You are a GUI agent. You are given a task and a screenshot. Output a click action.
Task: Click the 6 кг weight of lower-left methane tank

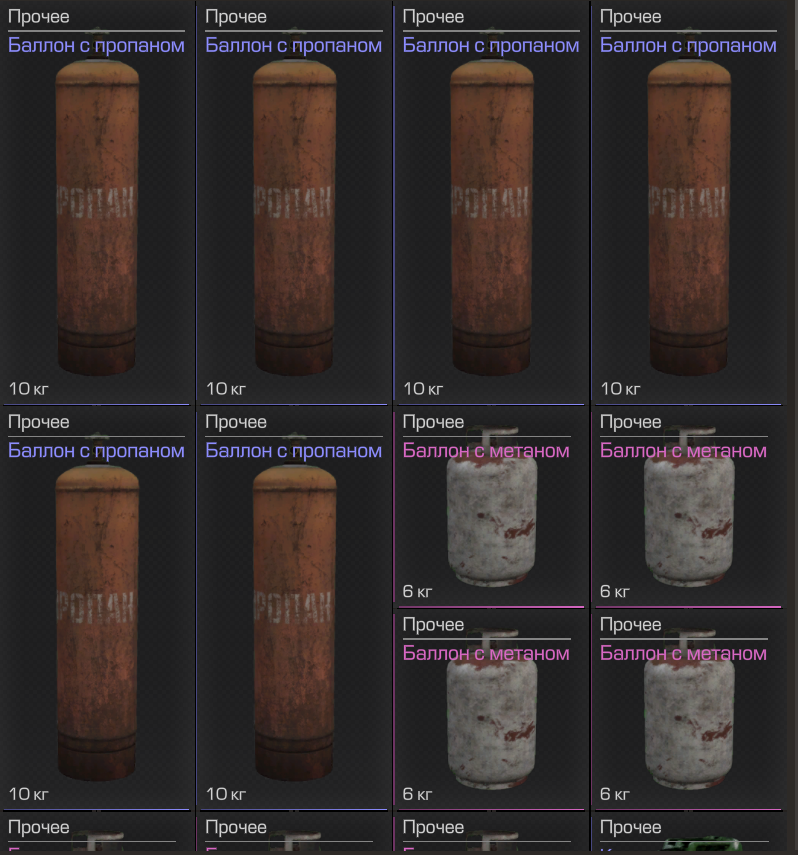pyautogui.click(x=417, y=794)
